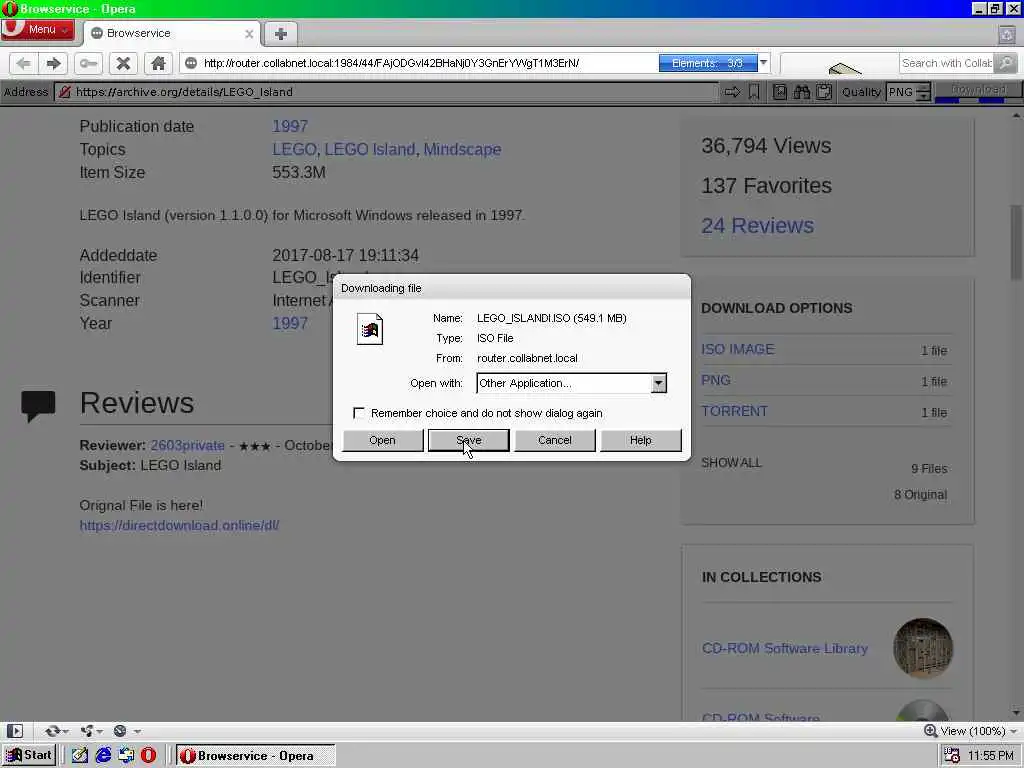Open reviewer 2603private profile link
This screenshot has width=1024, height=768.
tap(187, 445)
